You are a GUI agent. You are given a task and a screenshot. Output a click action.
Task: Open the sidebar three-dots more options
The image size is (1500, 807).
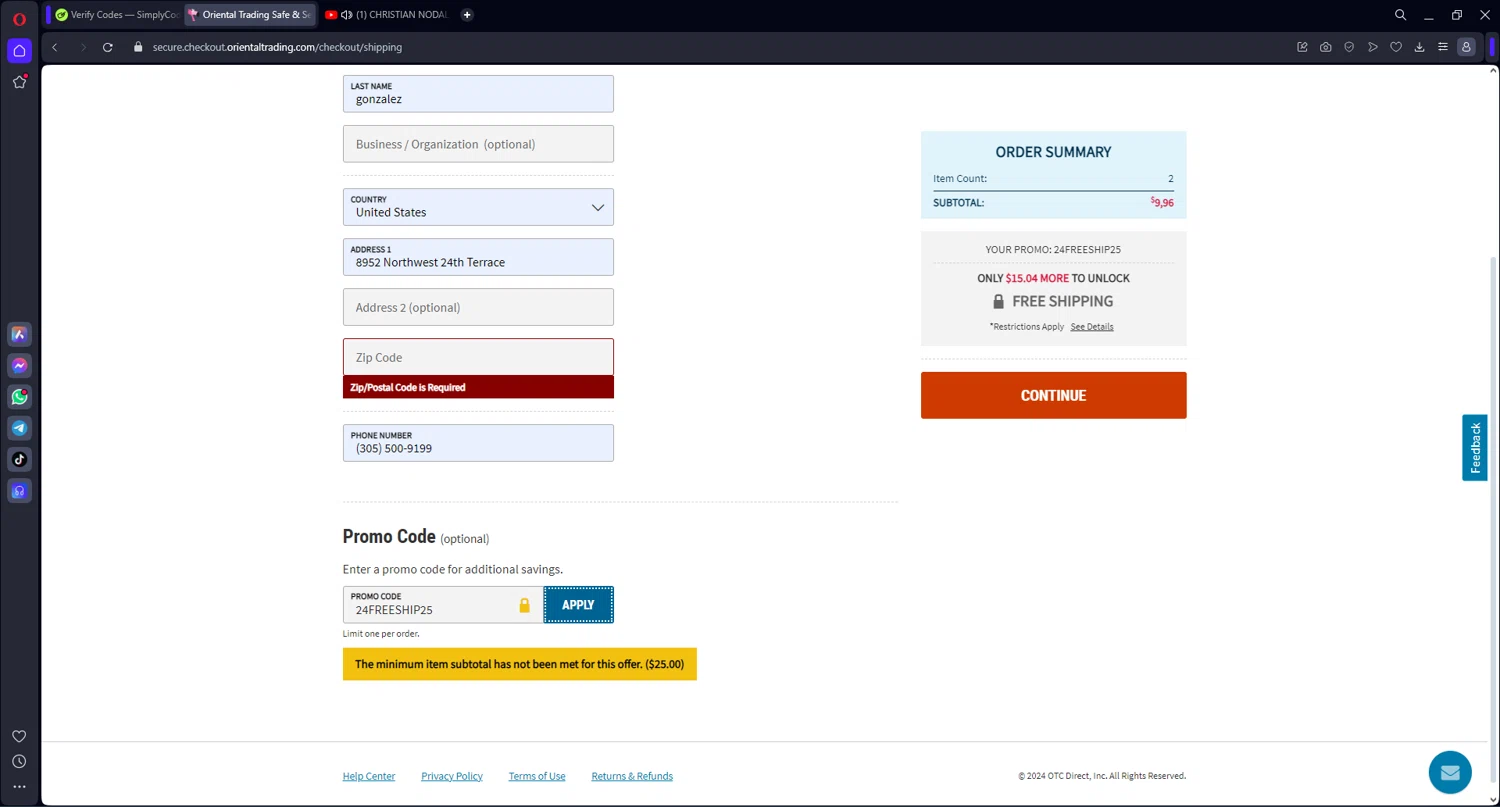[19, 787]
